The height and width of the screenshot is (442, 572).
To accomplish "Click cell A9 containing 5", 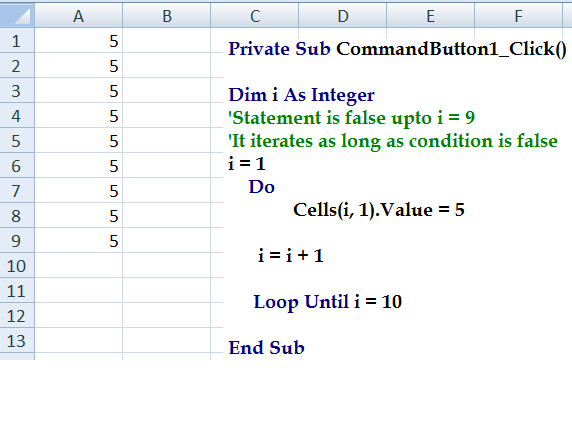I will click(x=78, y=240).
